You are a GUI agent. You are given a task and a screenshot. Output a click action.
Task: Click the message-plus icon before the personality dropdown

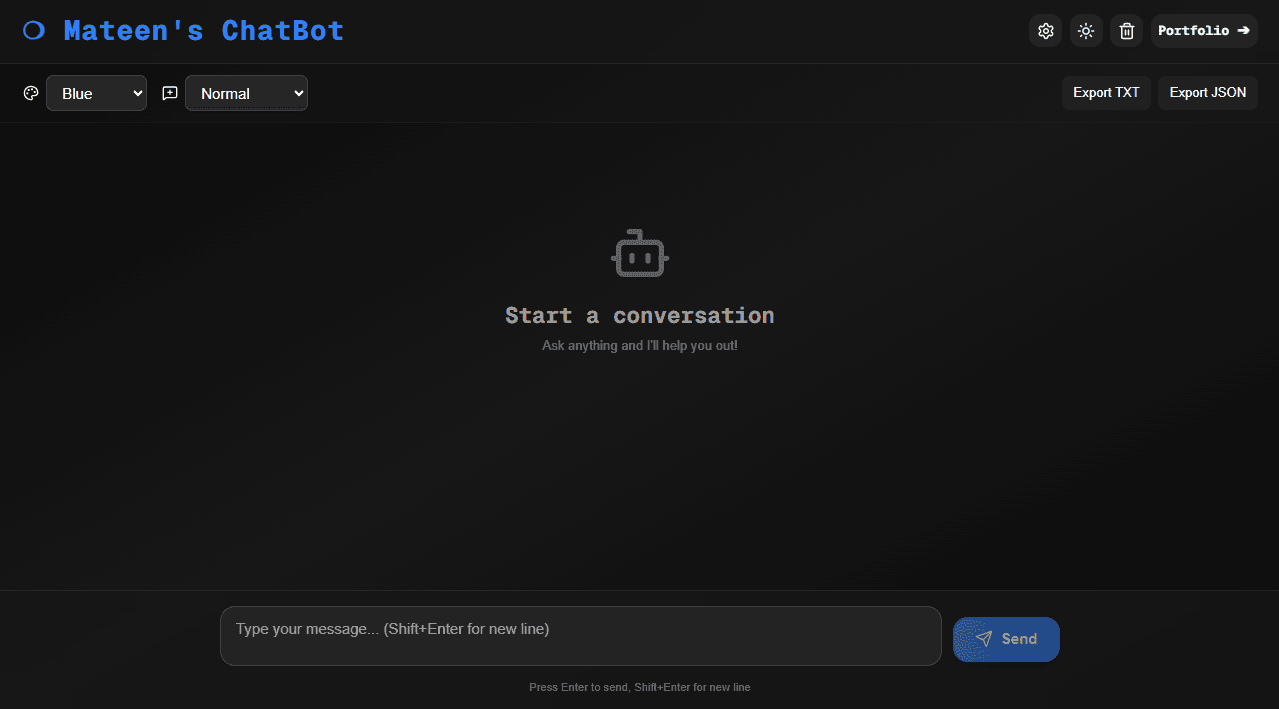[x=169, y=92]
